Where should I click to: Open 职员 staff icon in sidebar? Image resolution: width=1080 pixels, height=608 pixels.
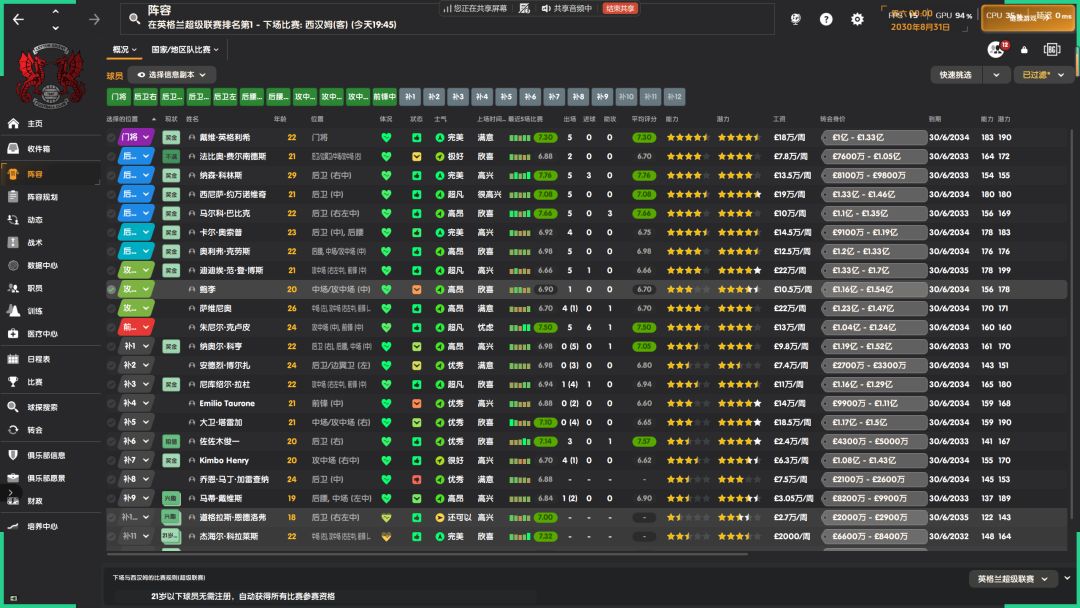(x=13, y=288)
